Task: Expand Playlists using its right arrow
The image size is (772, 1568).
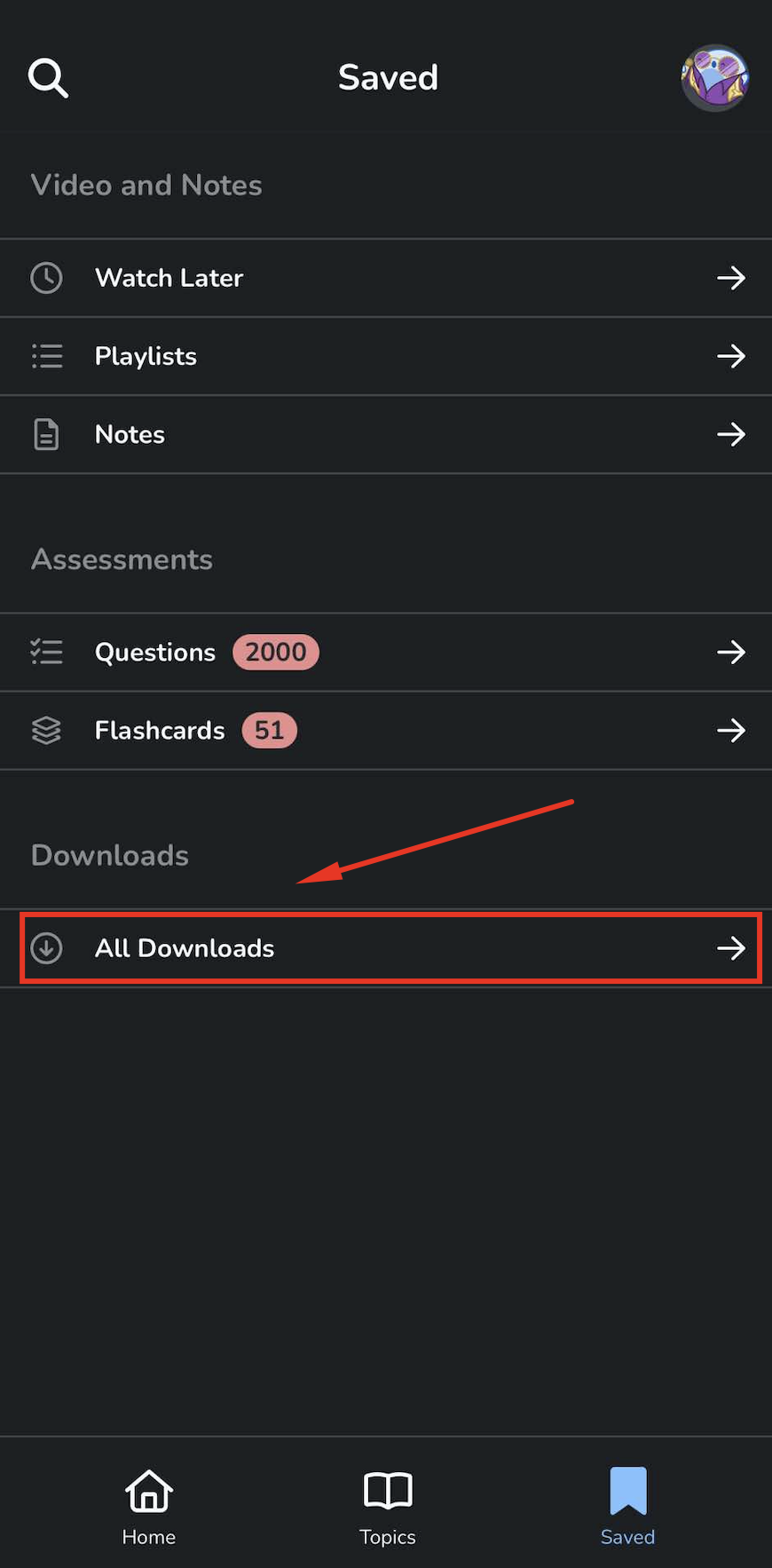Action: (x=731, y=356)
